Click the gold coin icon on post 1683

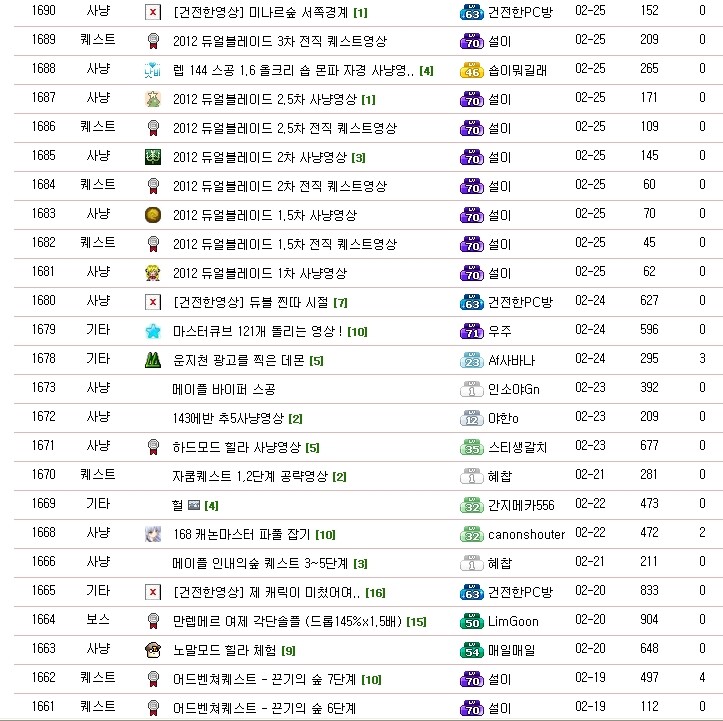pyautogui.click(x=153, y=215)
